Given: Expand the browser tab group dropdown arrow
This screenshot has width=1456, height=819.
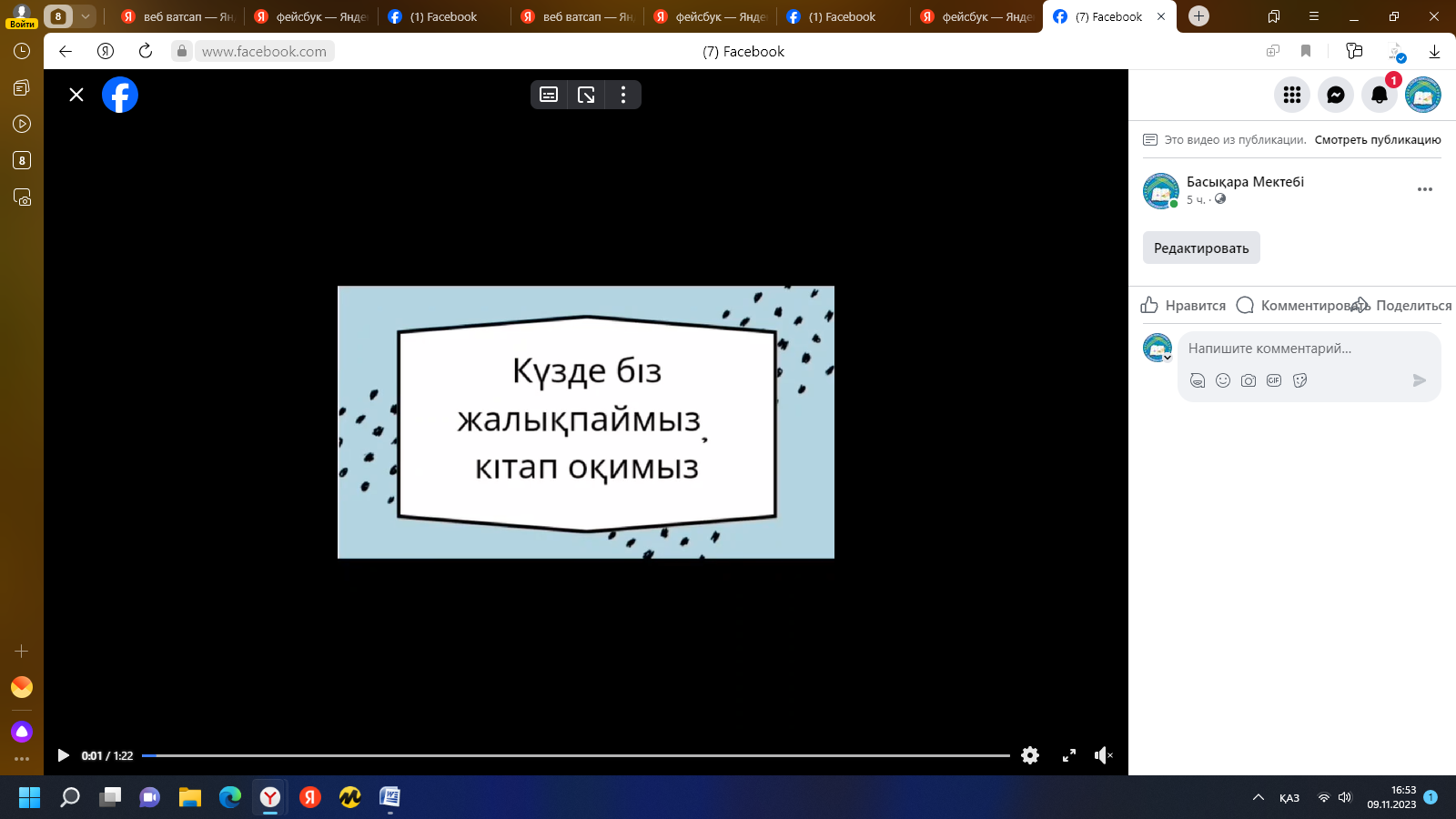Looking at the screenshot, I should [85, 16].
